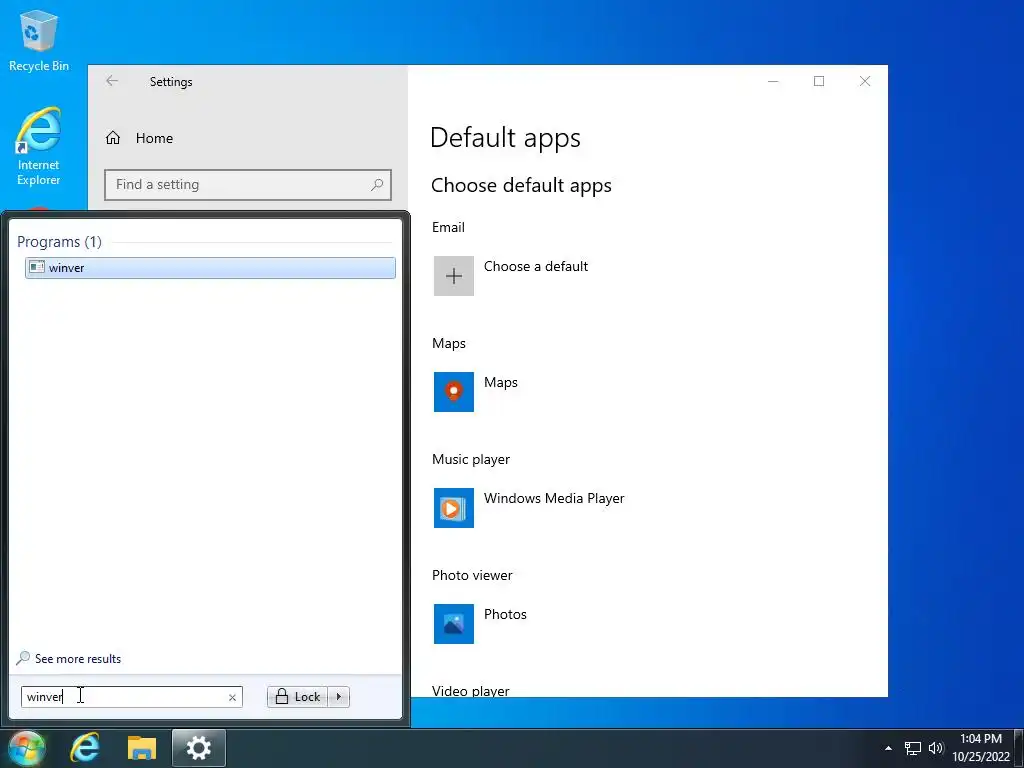
Task: Switch to Settings taskbar button
Action: [199, 748]
